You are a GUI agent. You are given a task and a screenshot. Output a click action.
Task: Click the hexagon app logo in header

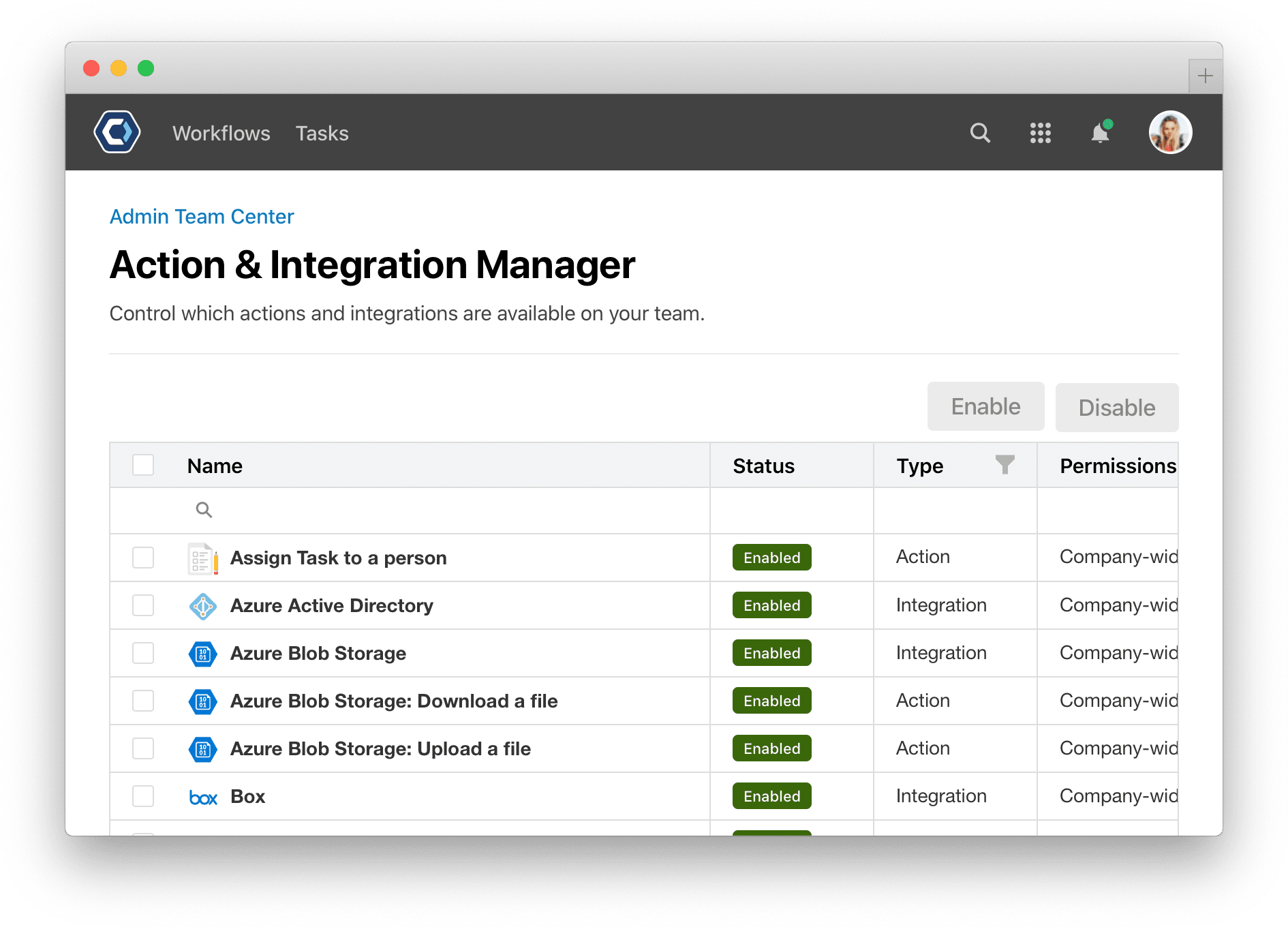[x=117, y=132]
